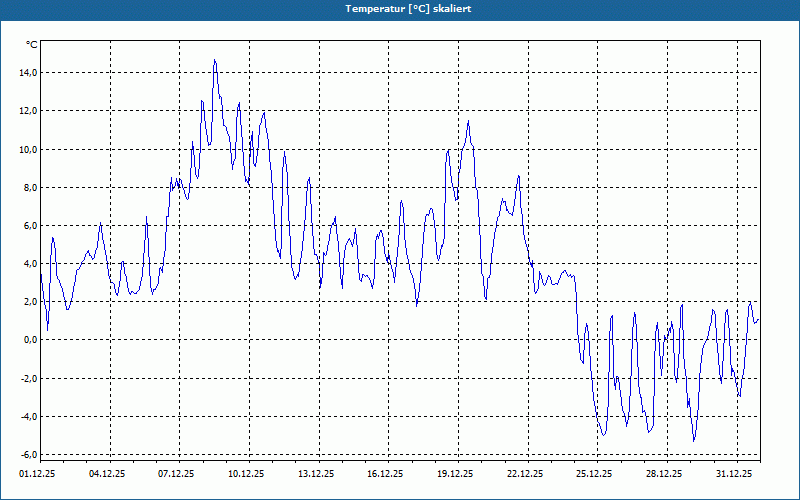
Task: Click the highest temperature peak above 14 °C
Action: click(215, 60)
